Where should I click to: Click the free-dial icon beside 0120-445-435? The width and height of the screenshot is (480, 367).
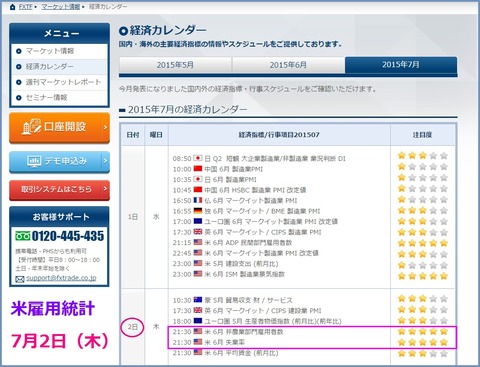pos(22,236)
